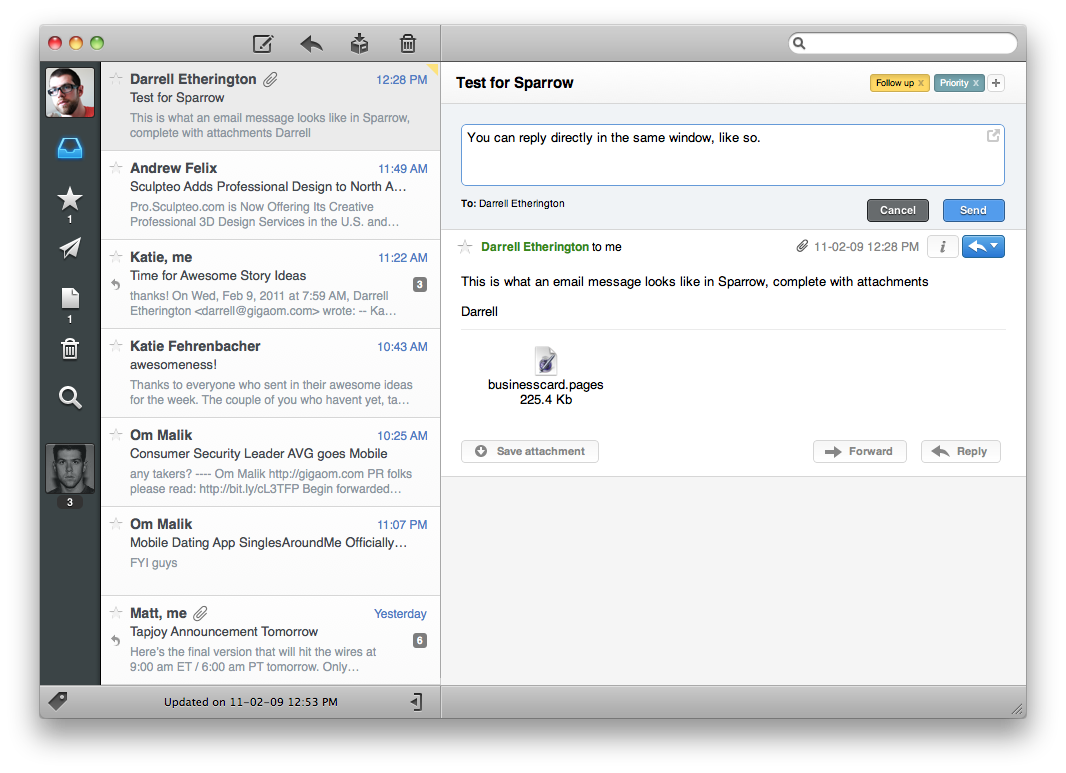
Task: Click the Priority label tag
Action: coord(959,83)
